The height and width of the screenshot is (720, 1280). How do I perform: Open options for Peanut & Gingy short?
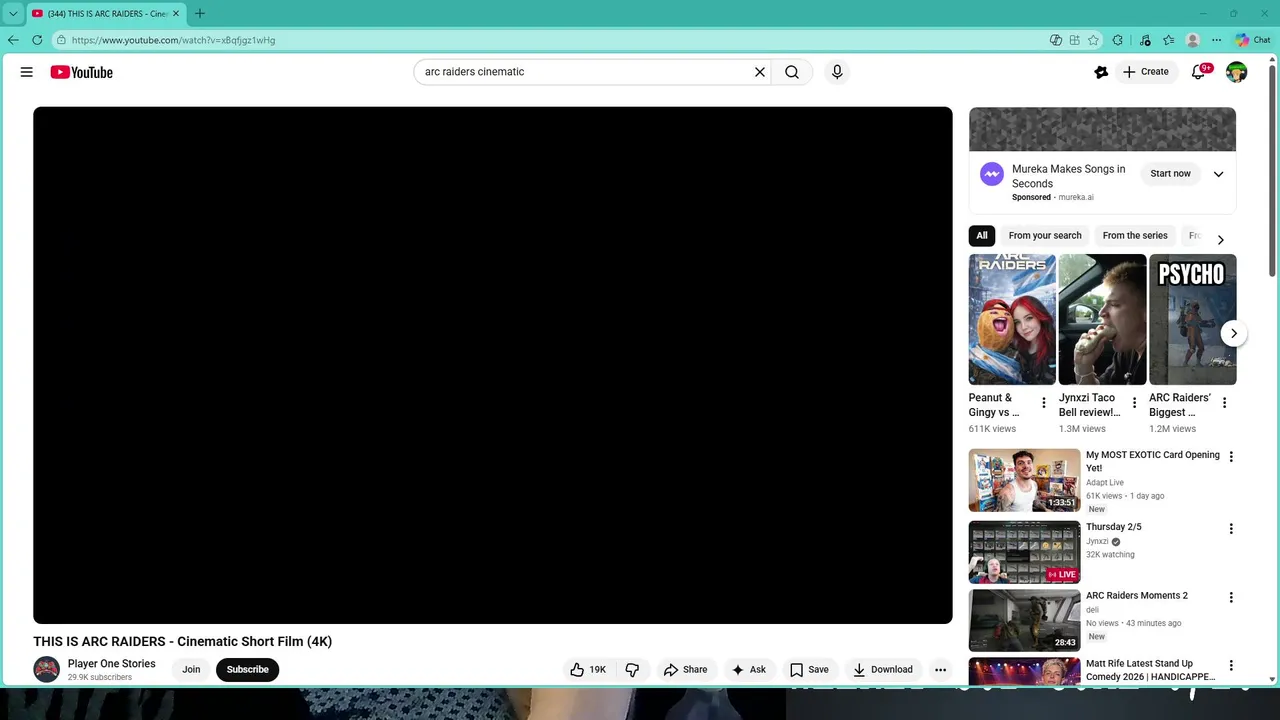click(1044, 403)
